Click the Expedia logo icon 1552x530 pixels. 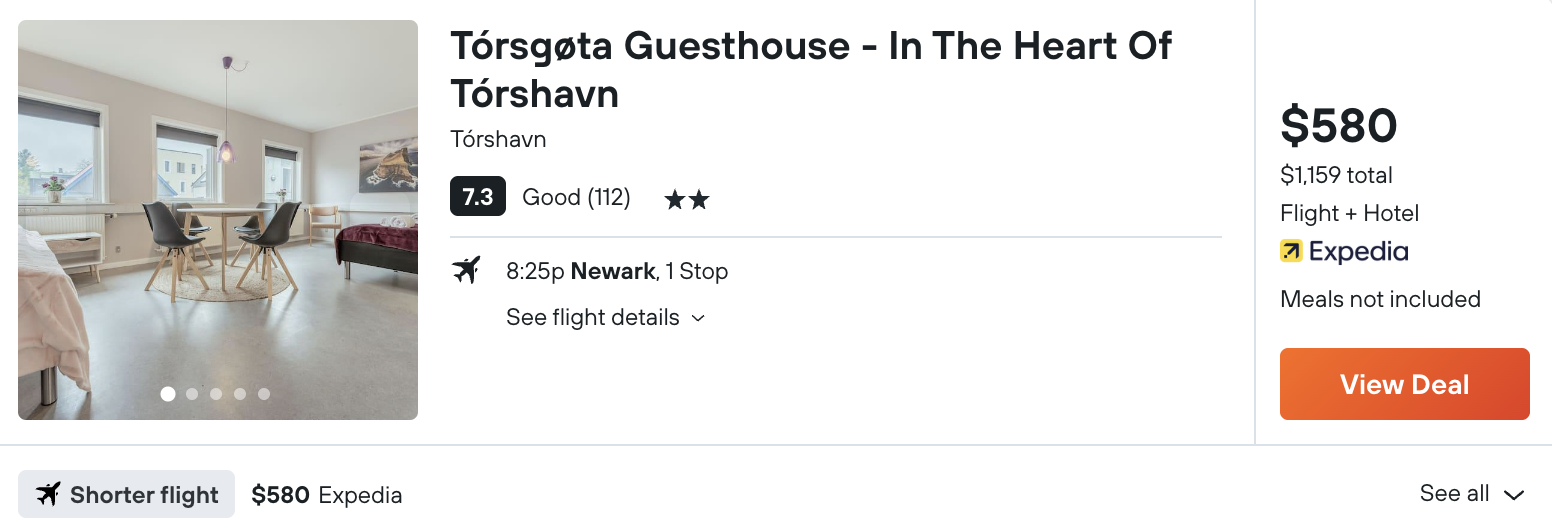[1291, 252]
